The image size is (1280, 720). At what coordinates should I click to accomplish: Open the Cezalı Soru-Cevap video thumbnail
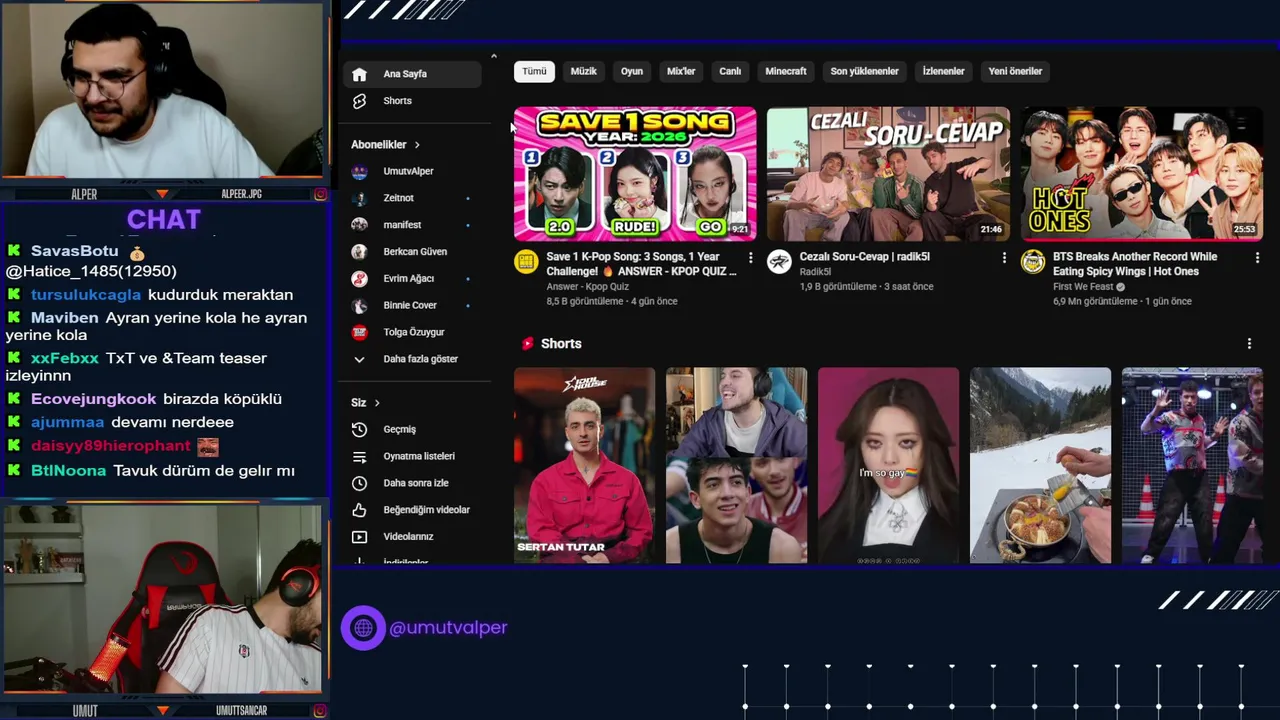888,174
